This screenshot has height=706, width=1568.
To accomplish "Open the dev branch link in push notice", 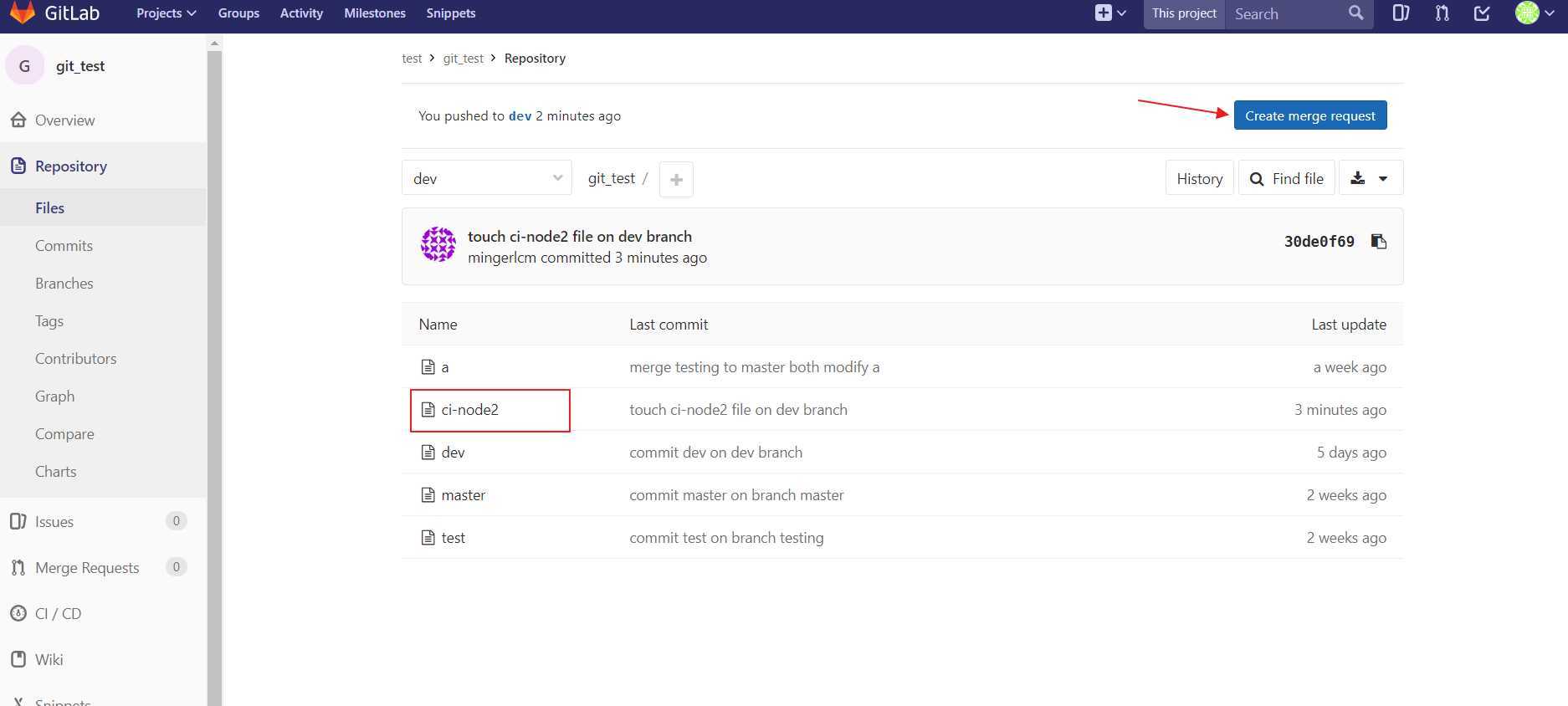I will click(520, 115).
